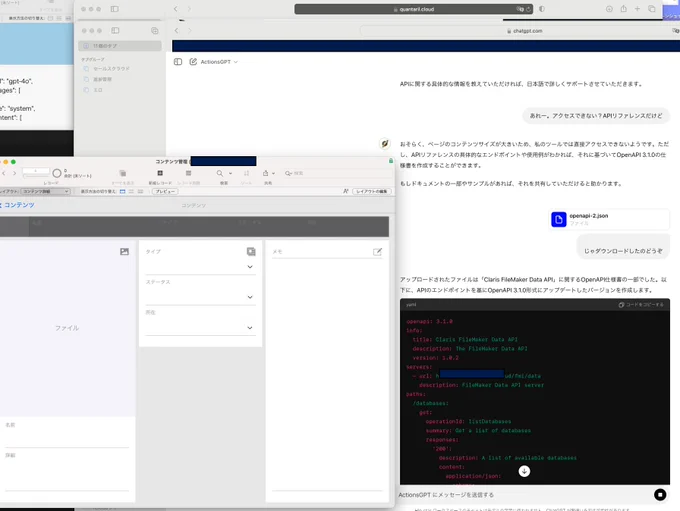This screenshot has width=680, height=511.
Task: Switch to Form view in FileMaker
Action: coord(123,191)
